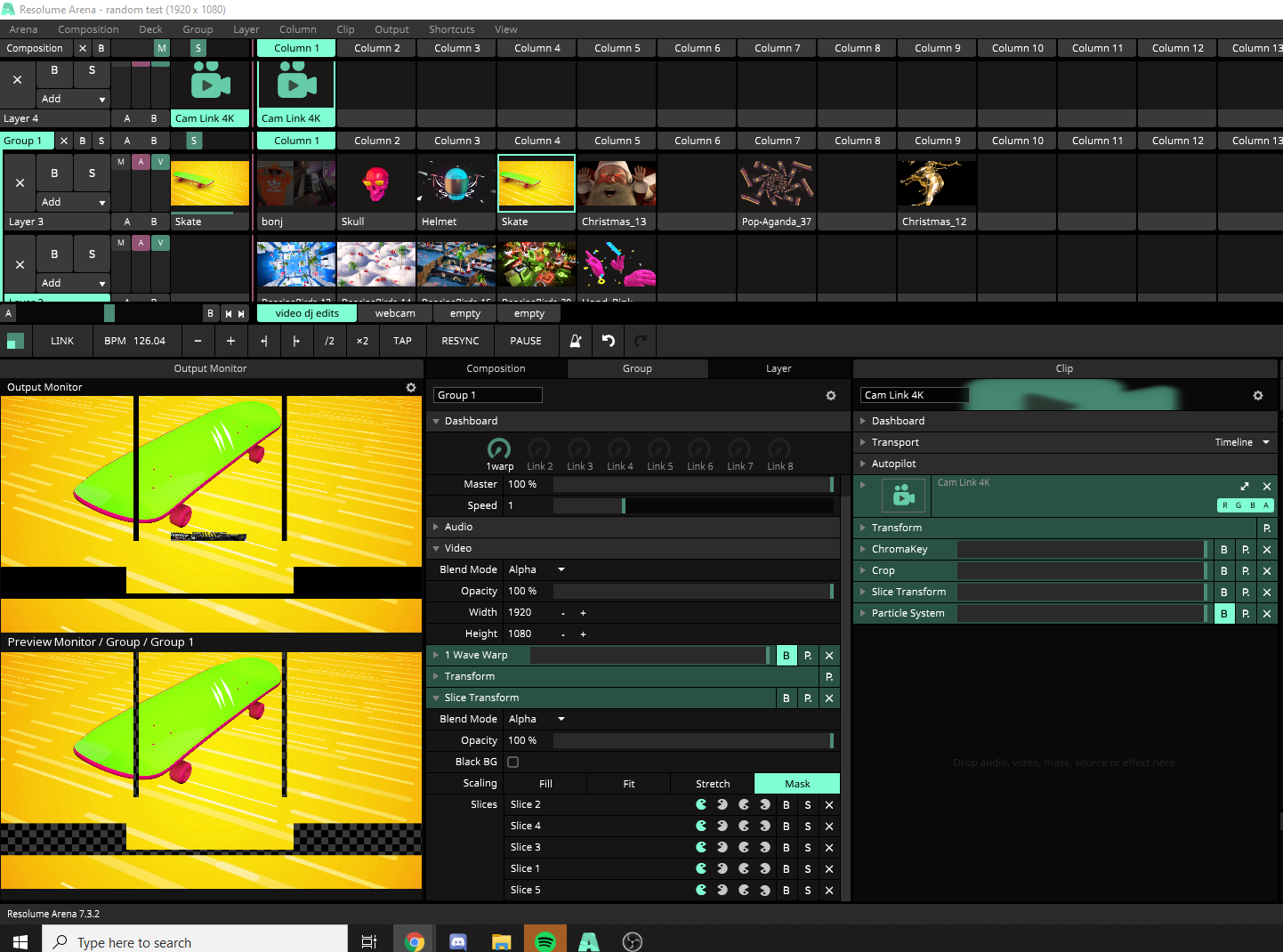Click the metronome icon in the transport bar
Image resolution: width=1283 pixels, height=952 pixels.
[x=576, y=341]
